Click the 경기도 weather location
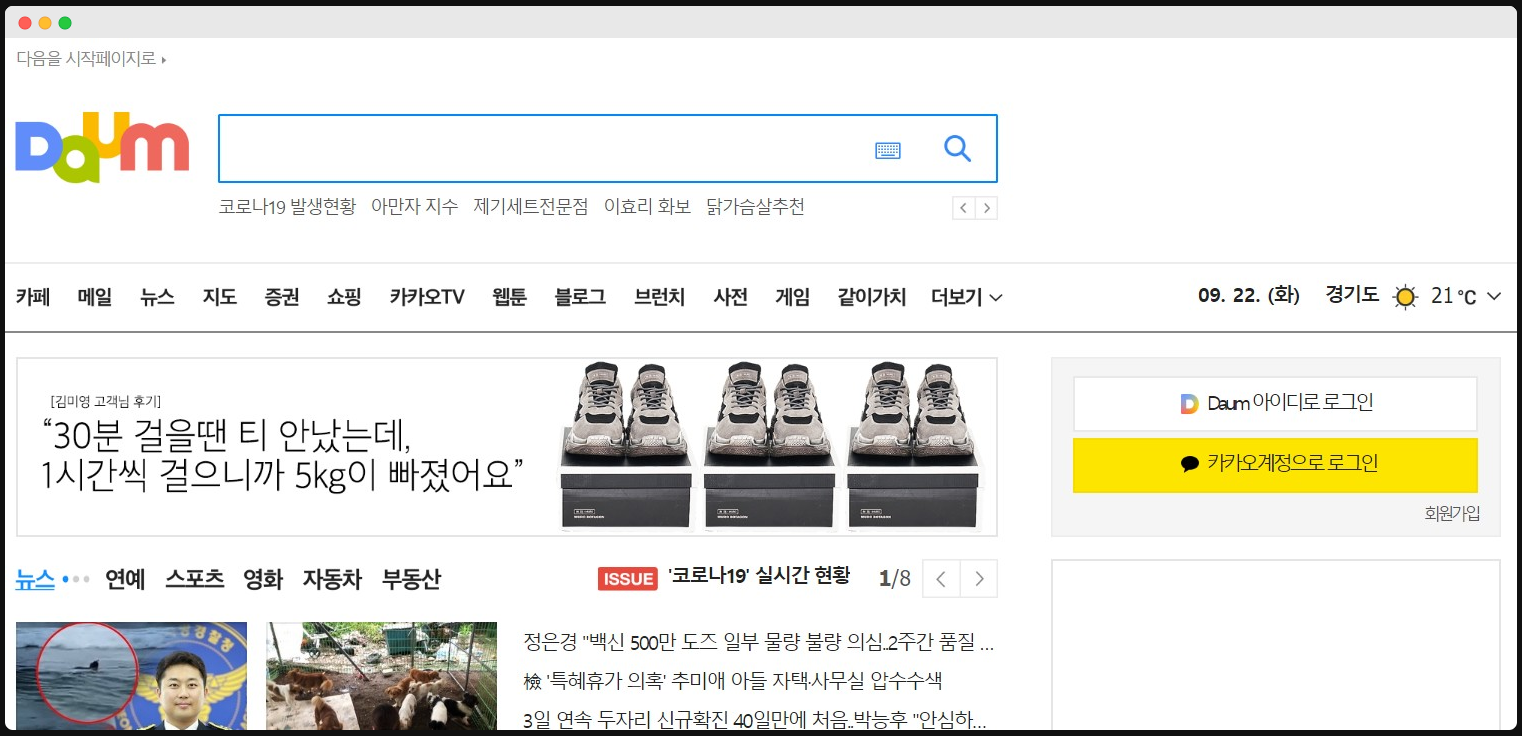The image size is (1522, 736). (x=1352, y=295)
